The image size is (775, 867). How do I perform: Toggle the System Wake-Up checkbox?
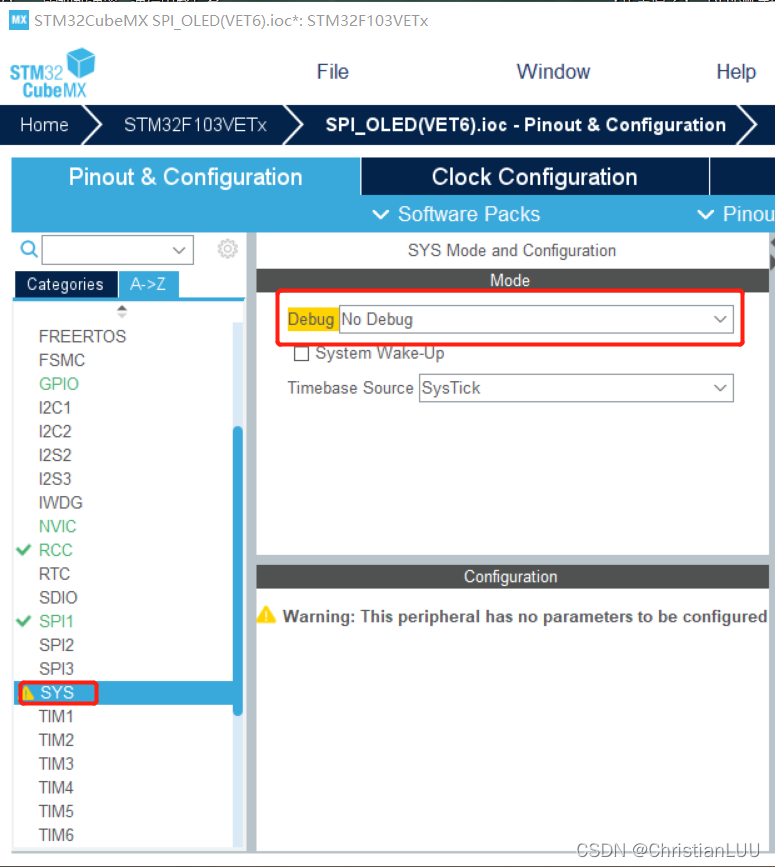point(301,353)
